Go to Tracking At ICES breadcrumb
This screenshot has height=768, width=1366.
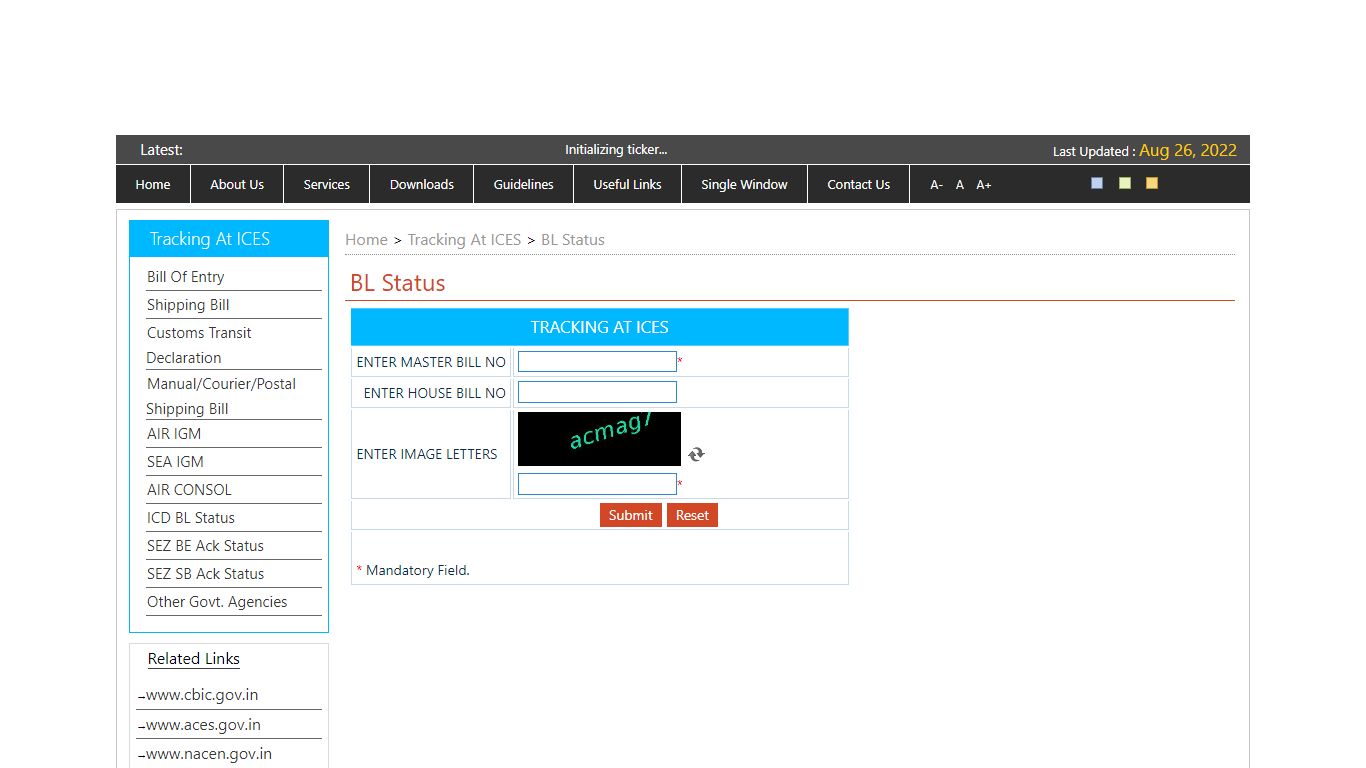click(x=464, y=240)
